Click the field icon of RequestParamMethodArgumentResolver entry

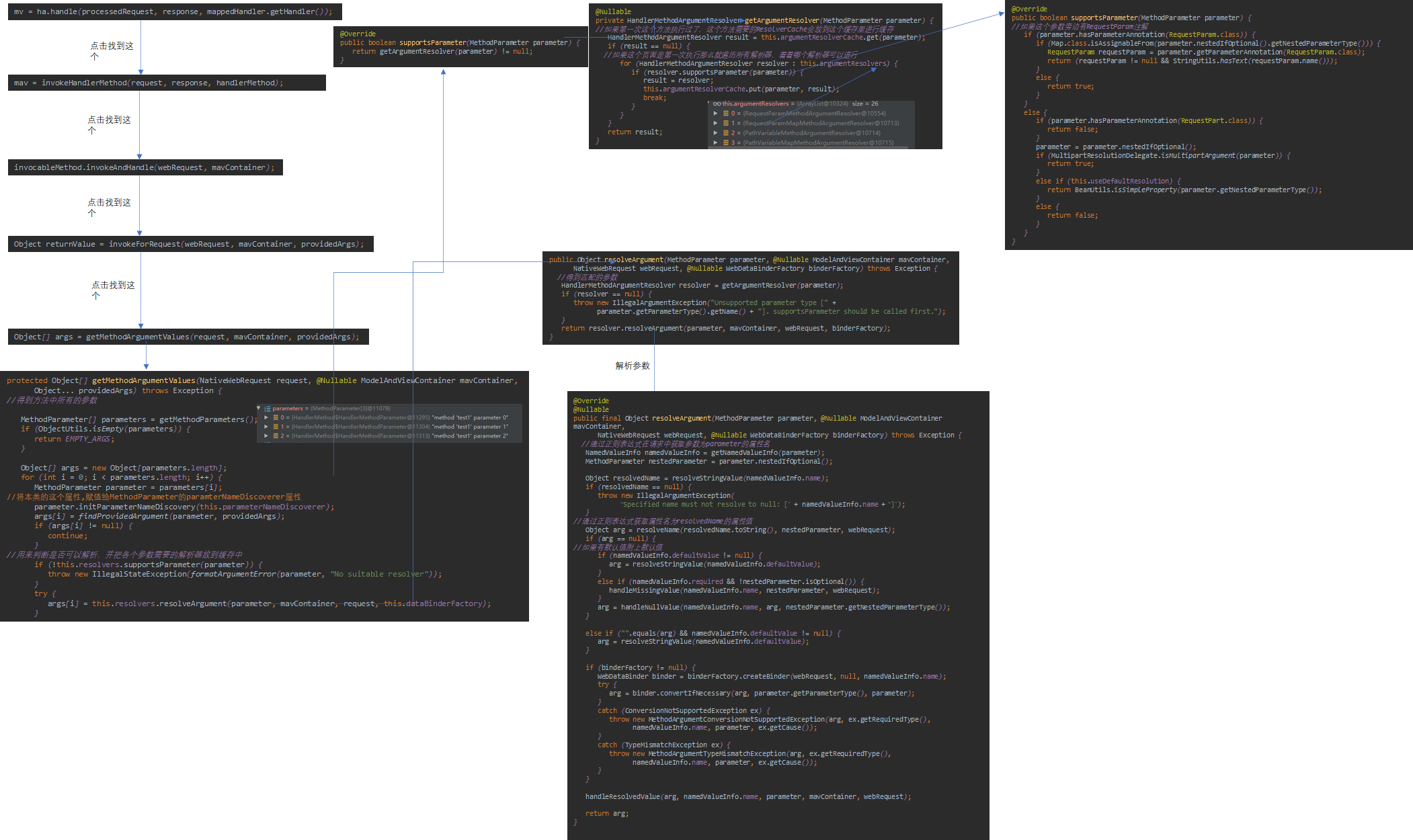coord(726,114)
